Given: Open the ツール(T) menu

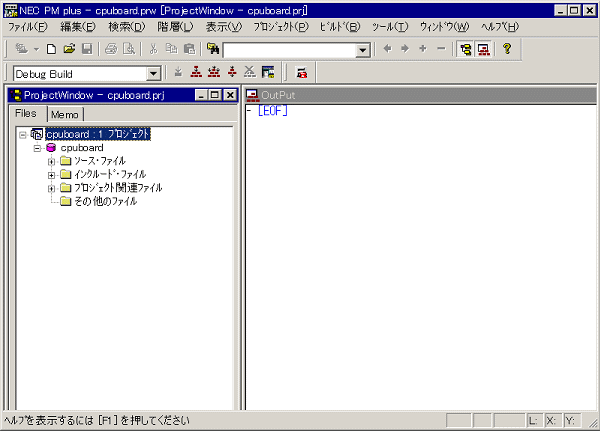Looking at the screenshot, I should point(390,27).
